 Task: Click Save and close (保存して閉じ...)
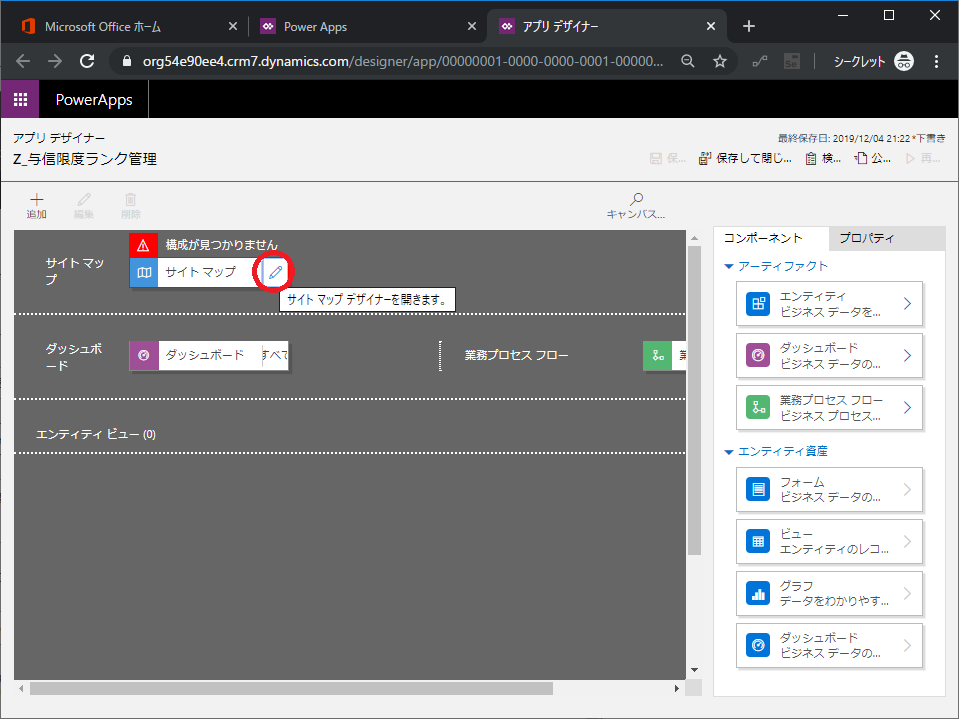pyautogui.click(x=746, y=159)
